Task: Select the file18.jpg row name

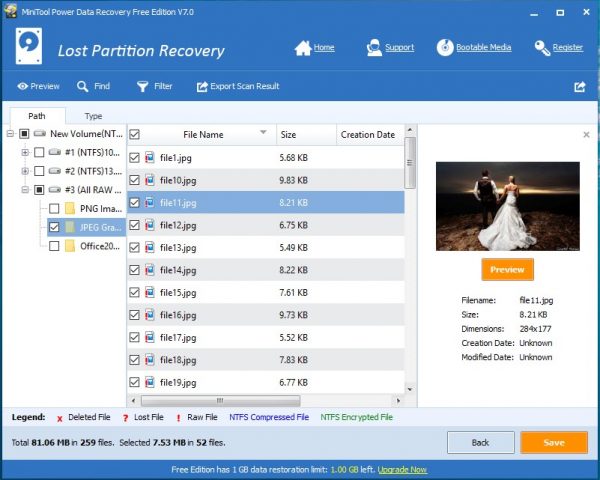Action: pos(178,360)
